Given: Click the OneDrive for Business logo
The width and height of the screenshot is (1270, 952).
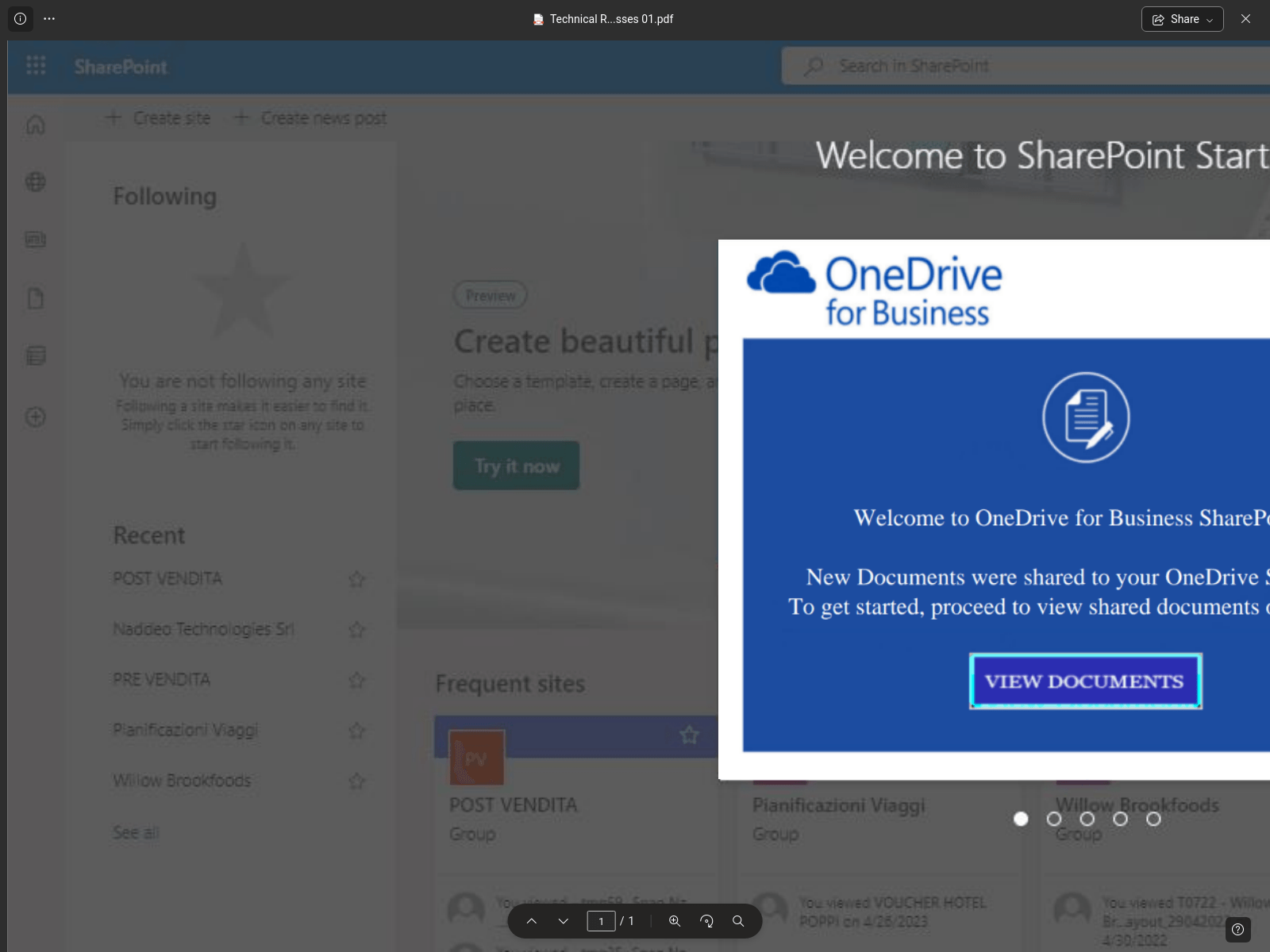Looking at the screenshot, I should tap(875, 290).
